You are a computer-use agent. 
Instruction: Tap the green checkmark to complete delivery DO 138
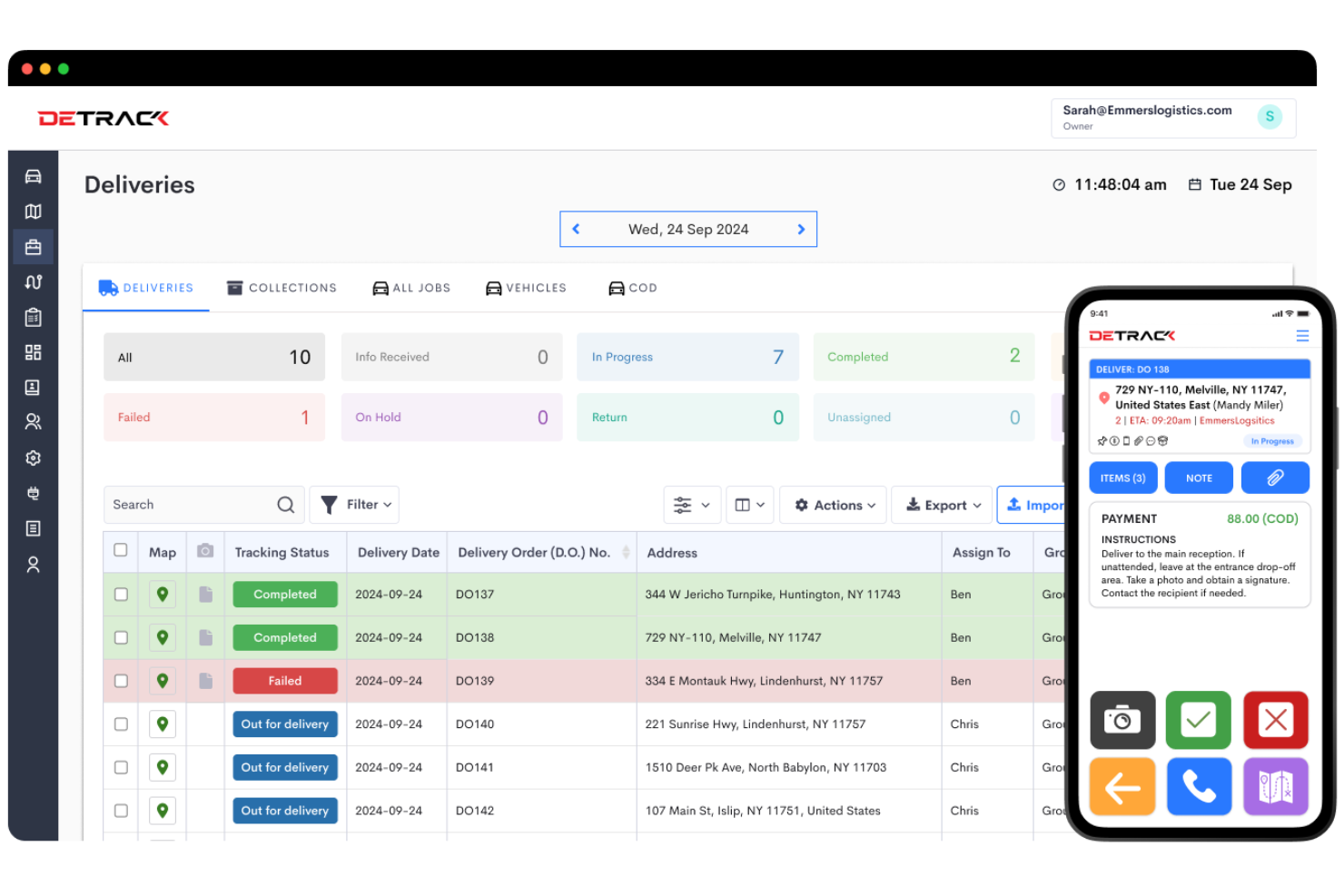tap(1198, 720)
